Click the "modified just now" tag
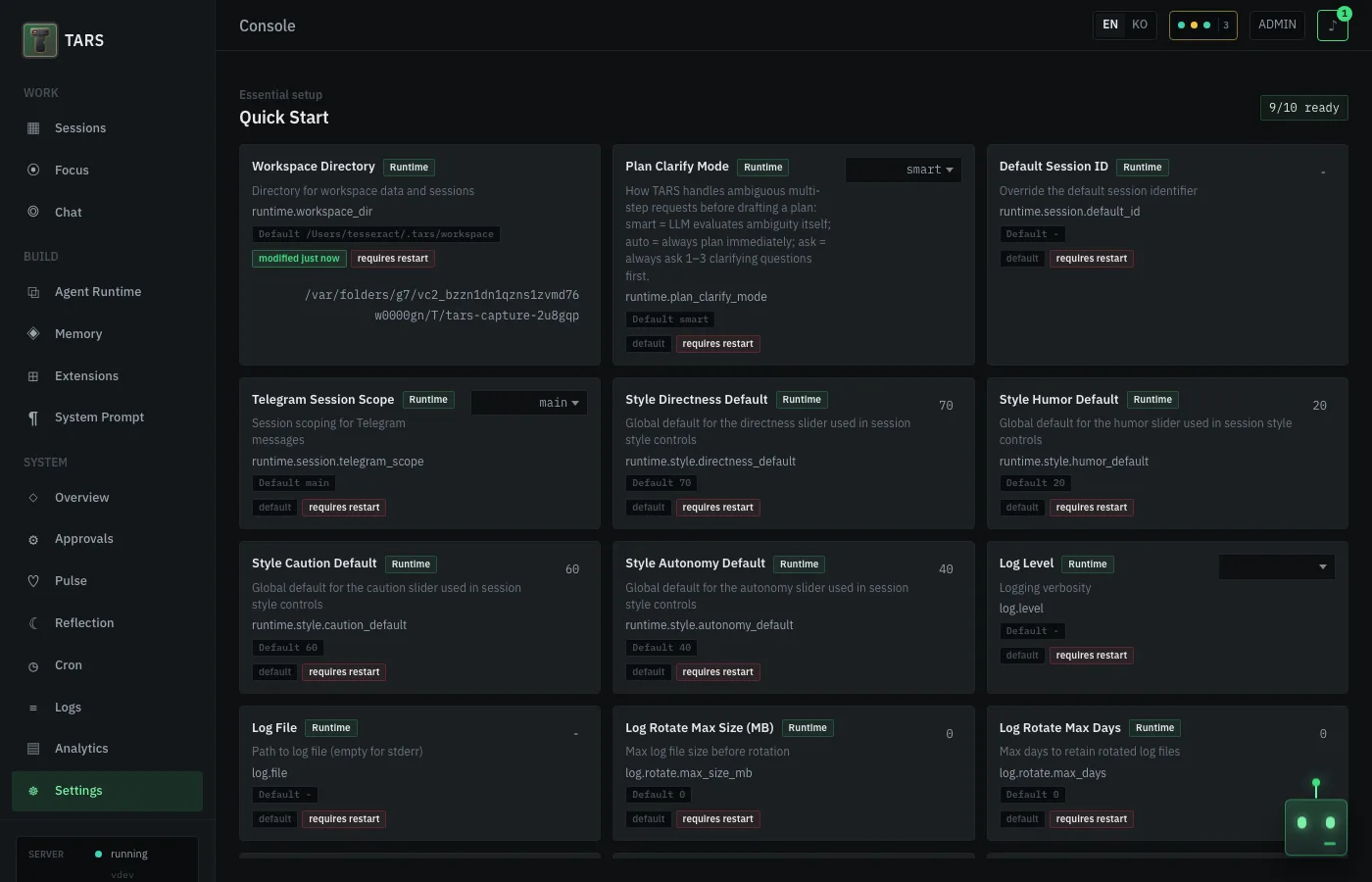1372x882 pixels. [x=299, y=259]
